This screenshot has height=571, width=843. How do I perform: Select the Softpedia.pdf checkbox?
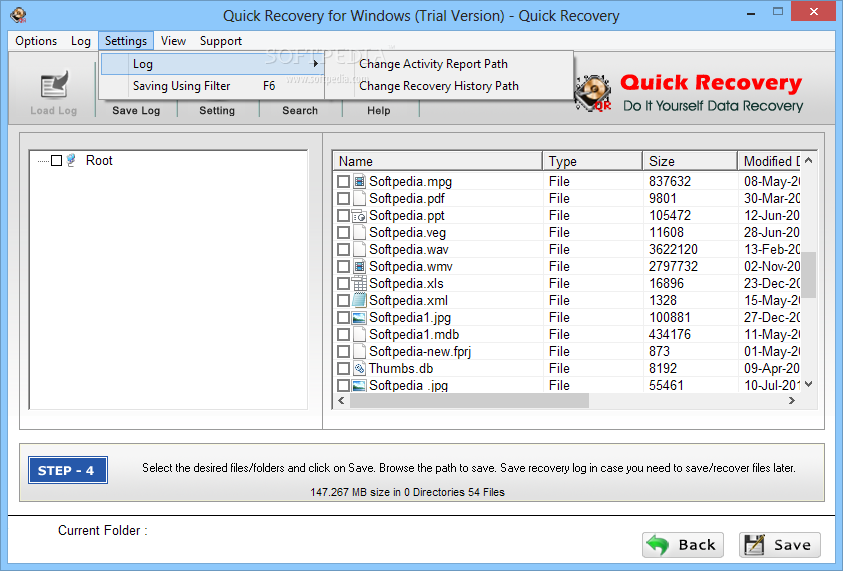click(x=344, y=198)
